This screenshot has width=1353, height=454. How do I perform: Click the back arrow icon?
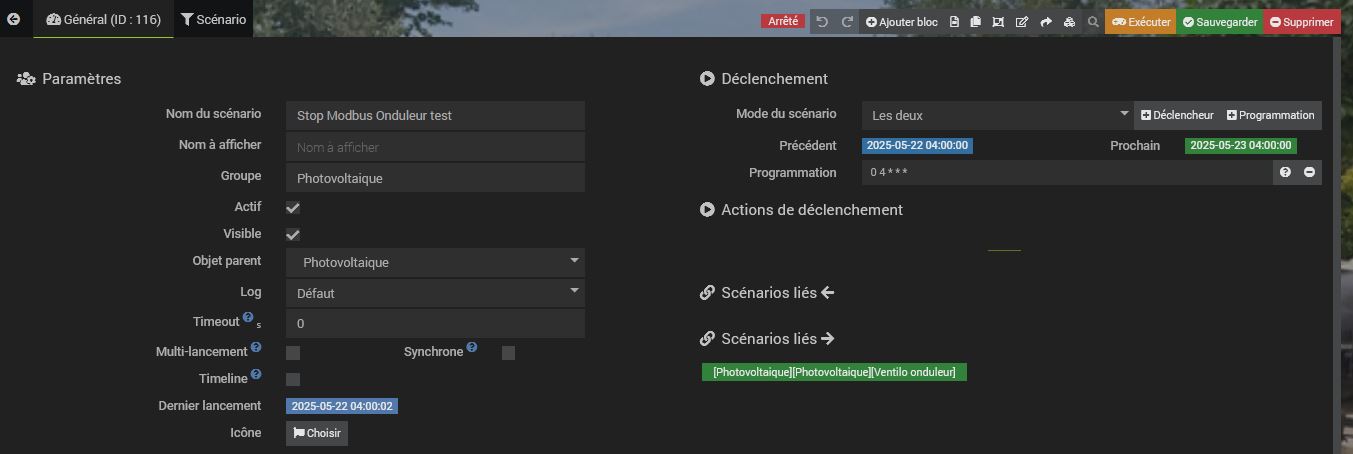pos(13,19)
